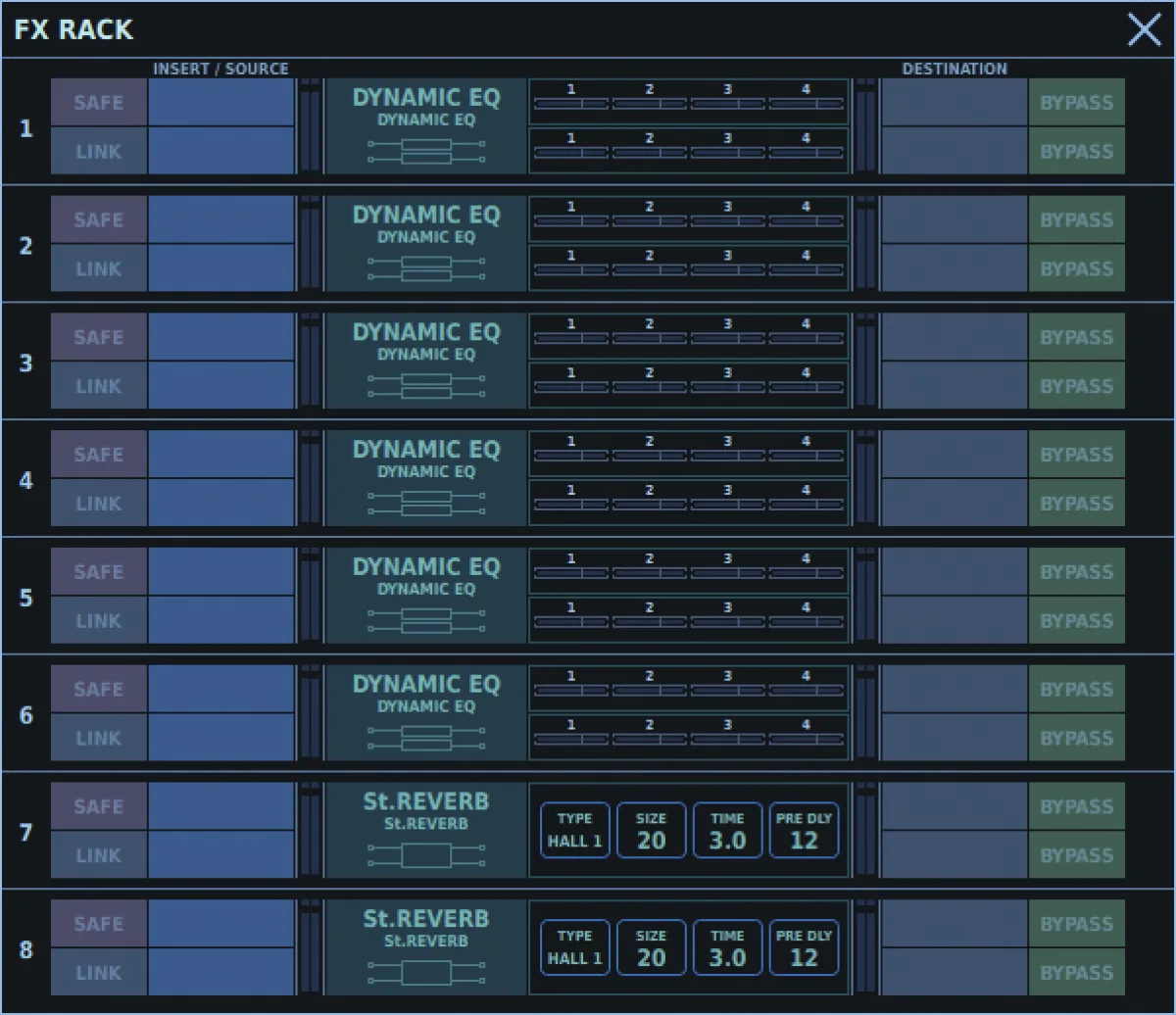
Task: Select rack 8 PRE DLY 12 parameter
Action: 804,947
